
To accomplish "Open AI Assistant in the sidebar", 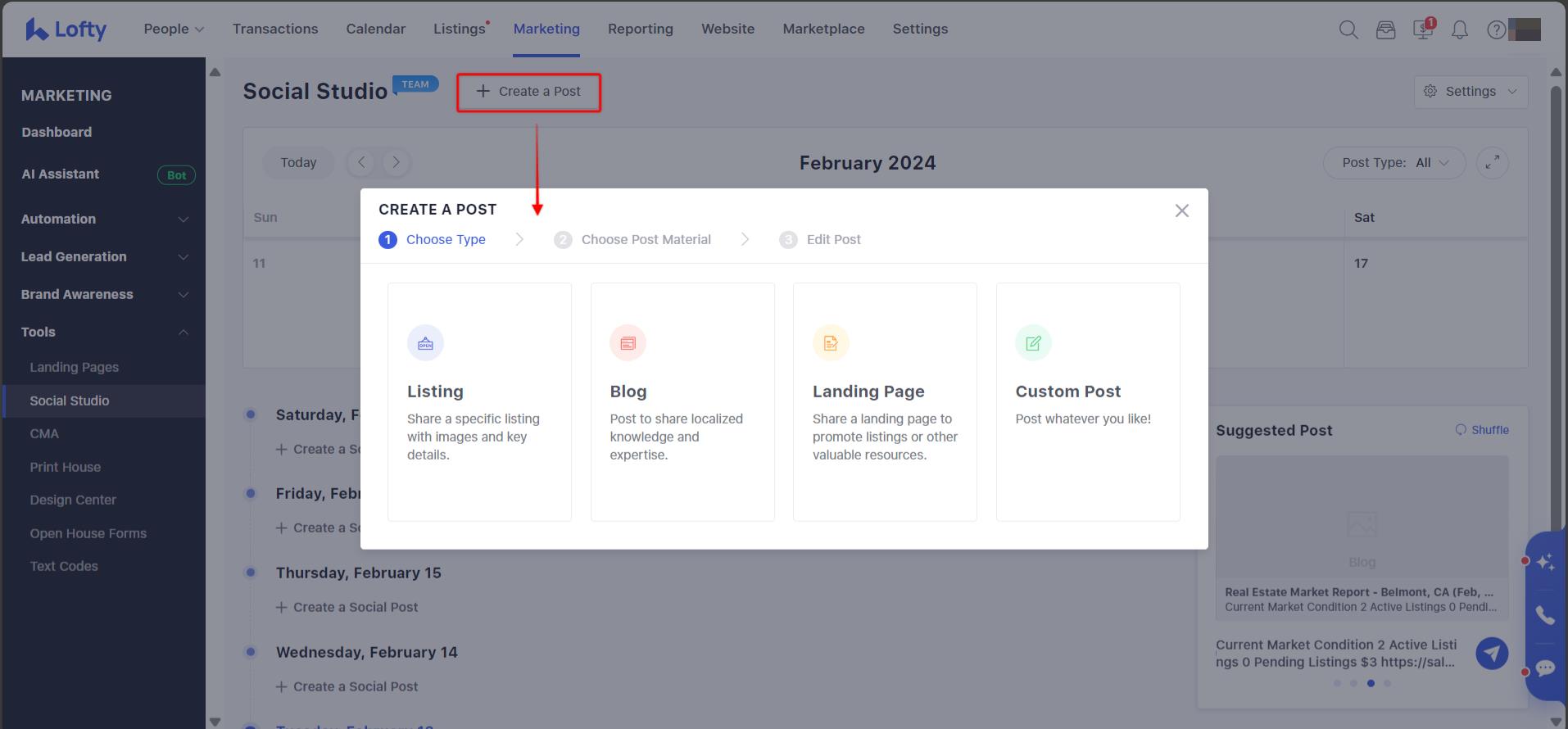I will pos(61,174).
